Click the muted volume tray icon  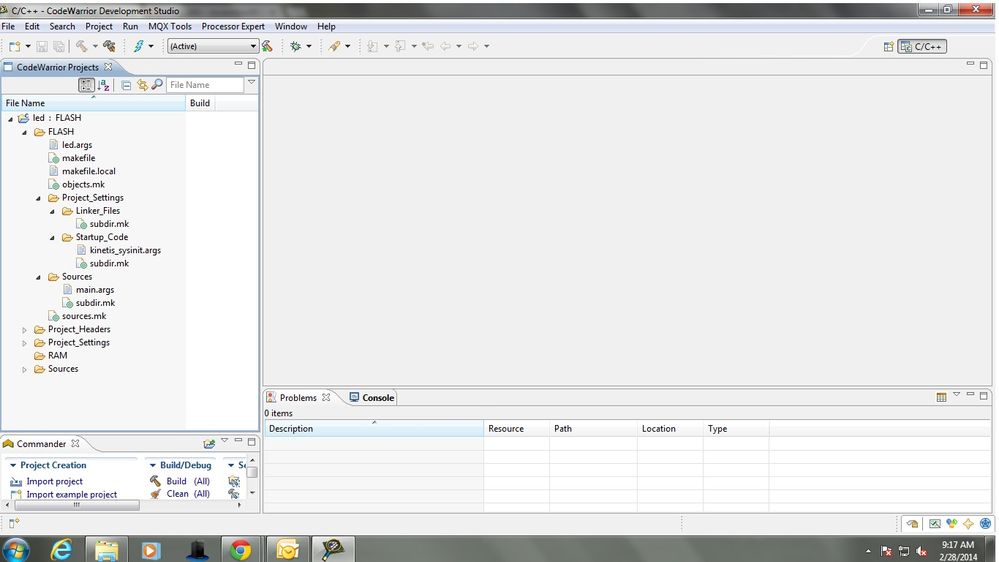[921, 551]
